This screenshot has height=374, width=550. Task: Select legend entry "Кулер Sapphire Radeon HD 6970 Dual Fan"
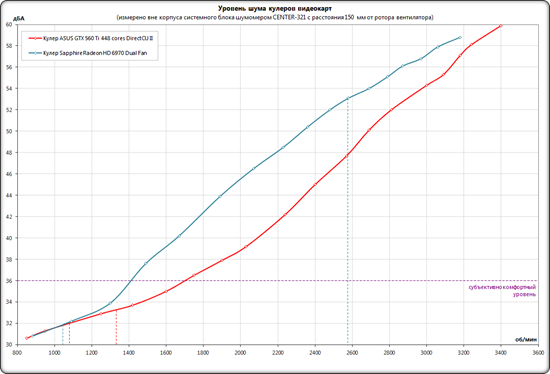(95, 53)
